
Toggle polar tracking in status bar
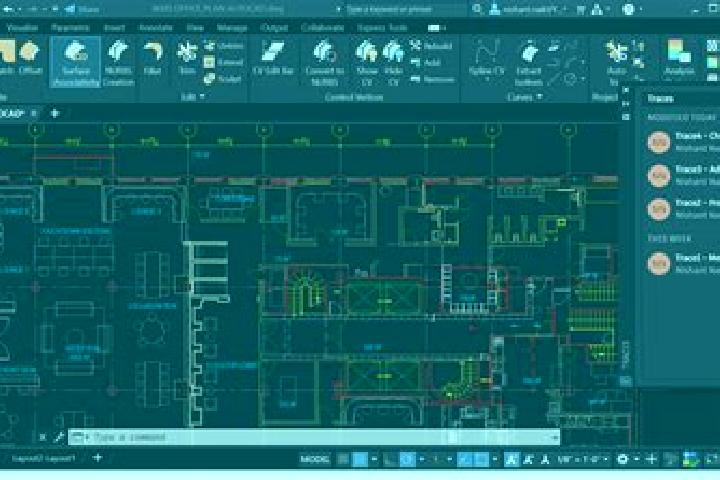407,459
